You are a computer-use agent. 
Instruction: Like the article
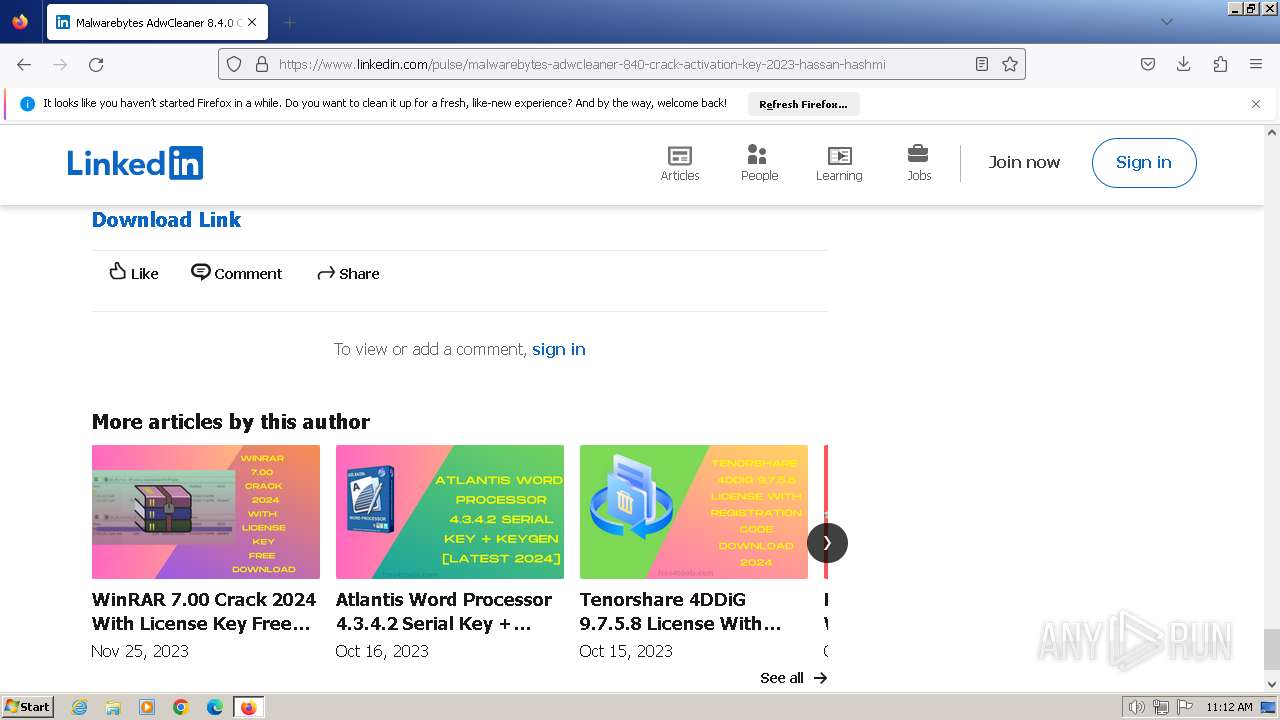point(134,273)
